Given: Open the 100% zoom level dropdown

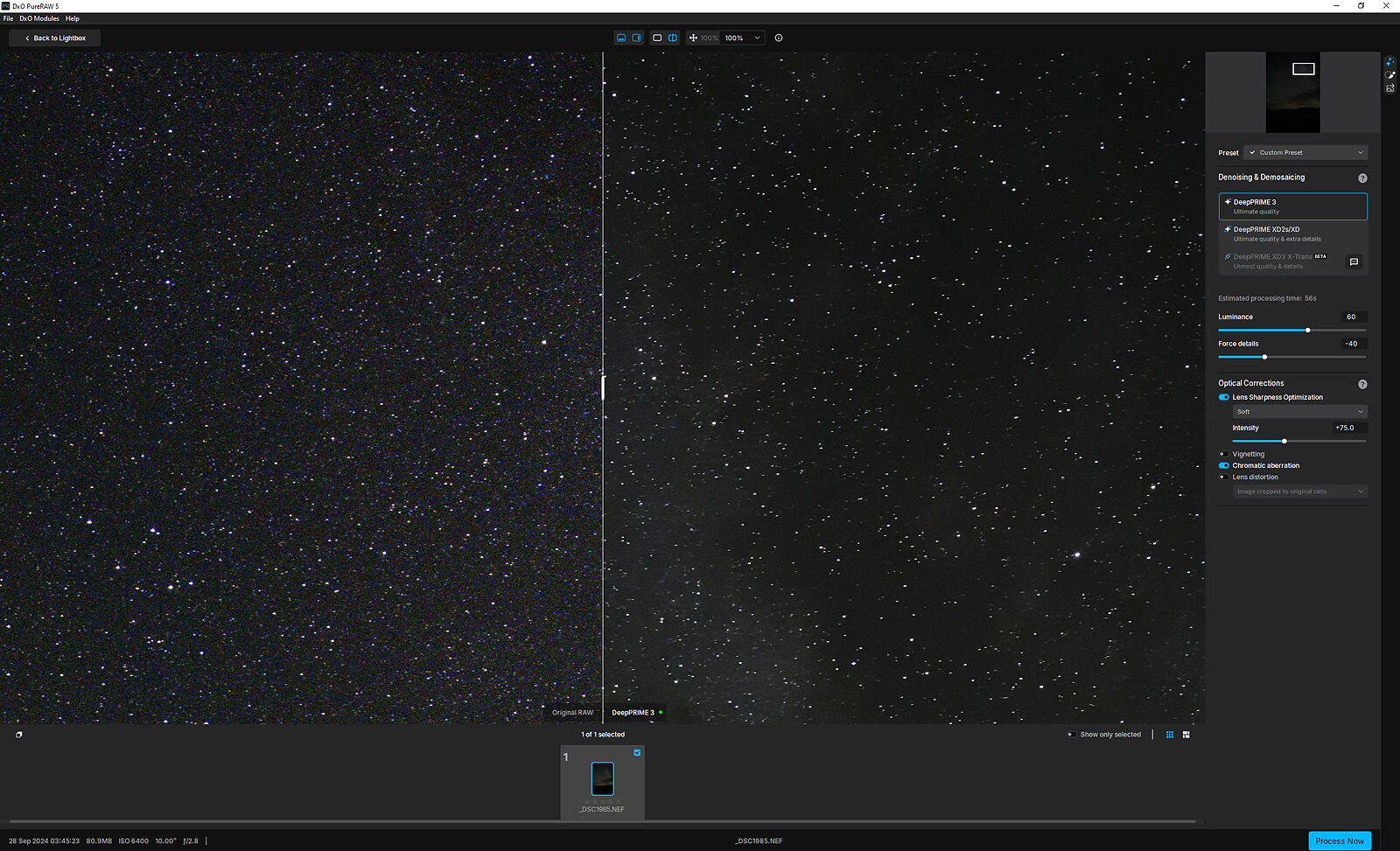Looking at the screenshot, I should [x=743, y=38].
